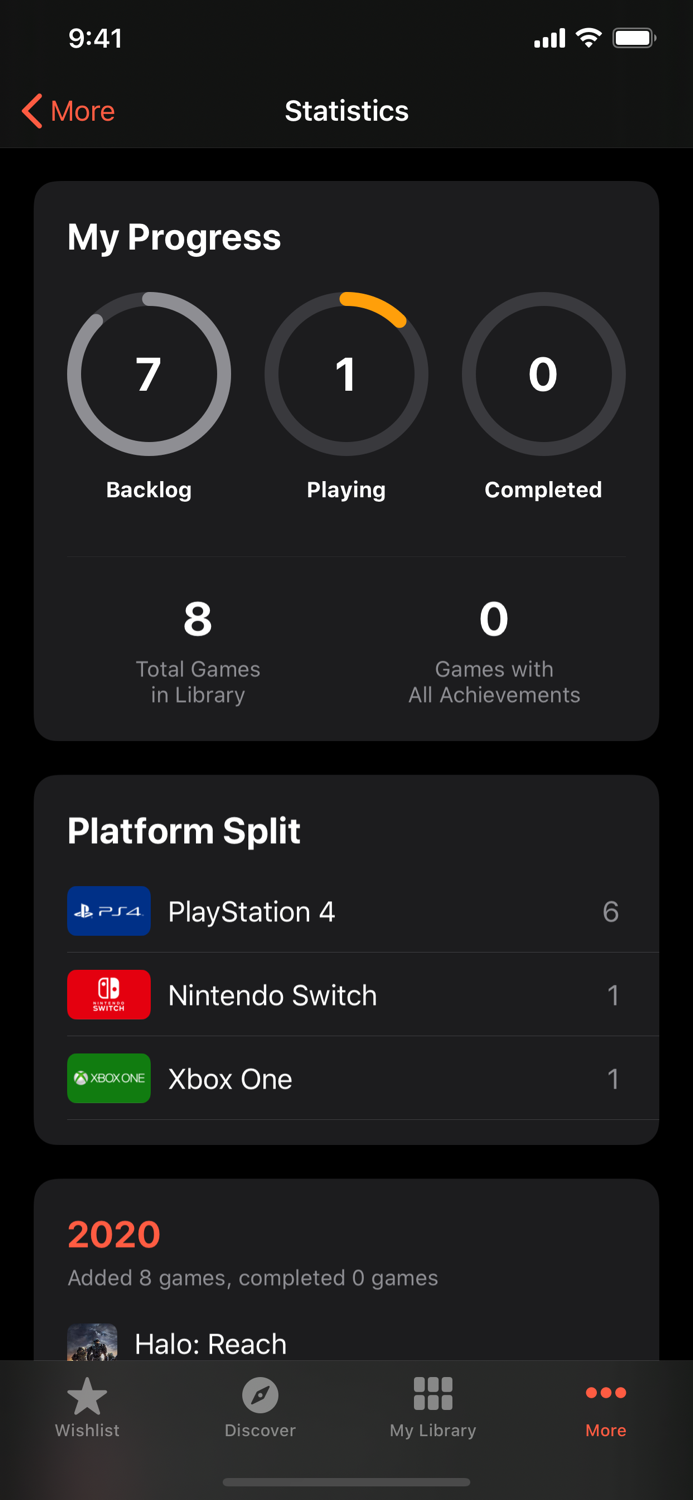Tap the Backlog count circle
This screenshot has width=693, height=1500.
pos(148,374)
